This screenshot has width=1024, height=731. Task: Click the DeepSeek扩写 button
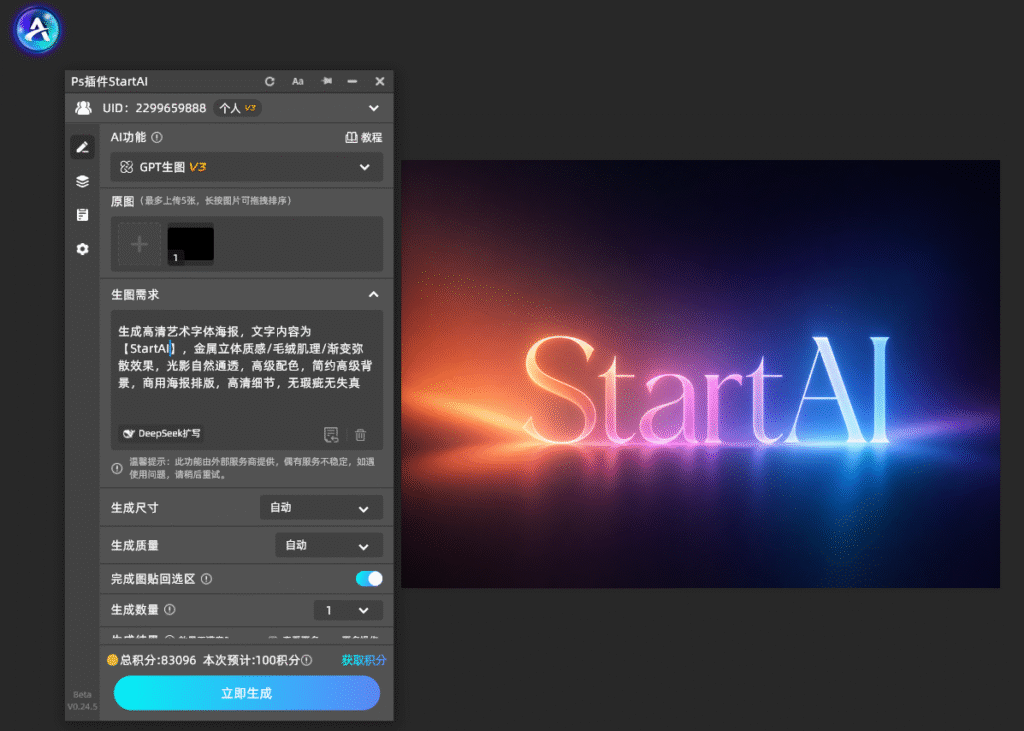pos(161,433)
